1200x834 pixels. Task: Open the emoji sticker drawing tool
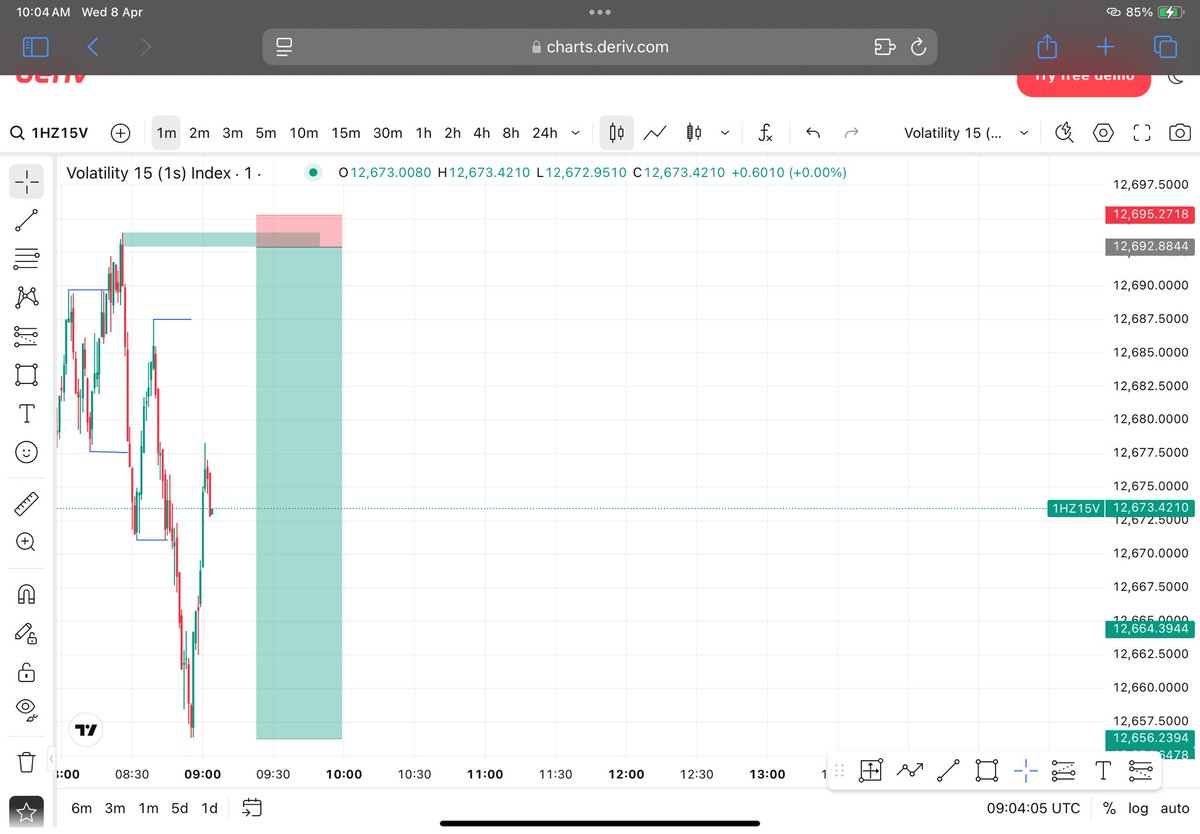pyautogui.click(x=26, y=452)
